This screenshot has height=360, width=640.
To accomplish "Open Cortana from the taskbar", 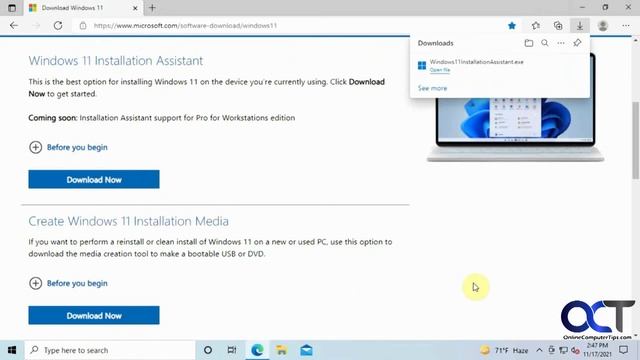I will (208, 350).
